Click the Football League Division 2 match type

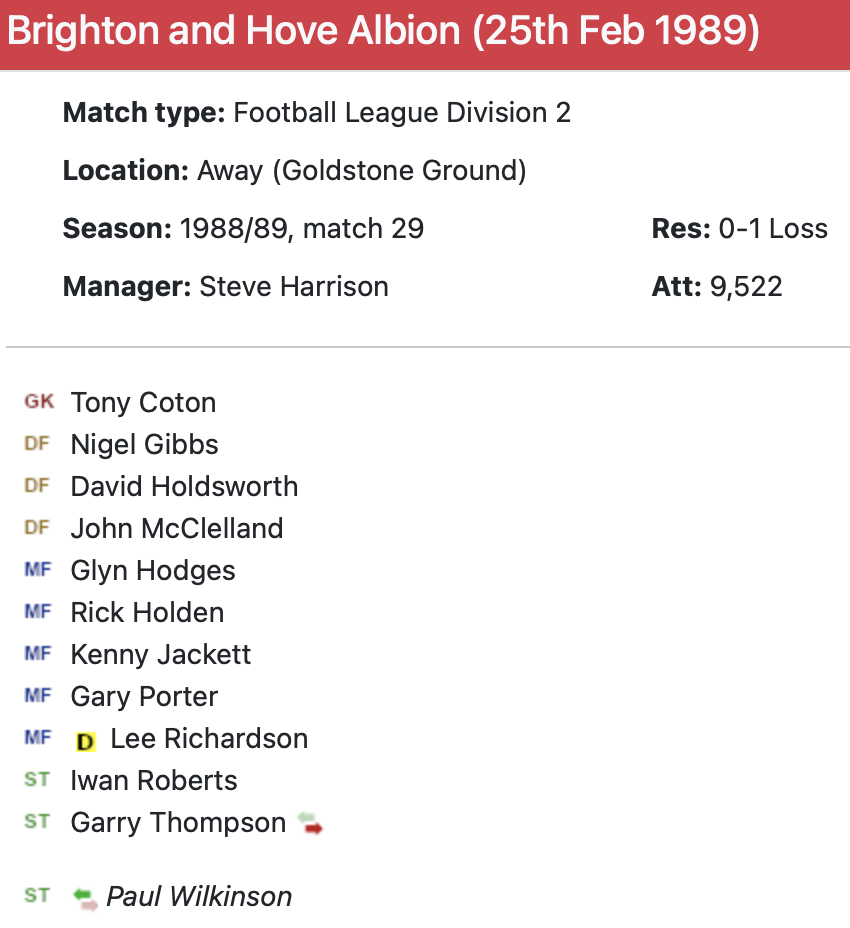pos(402,113)
